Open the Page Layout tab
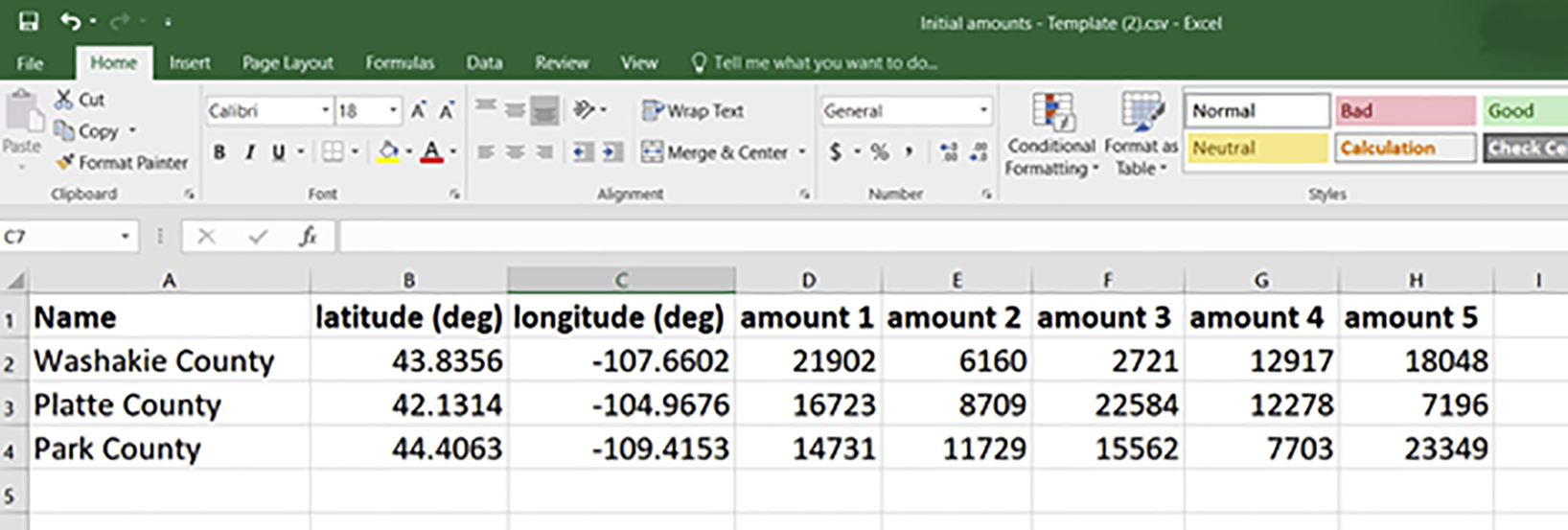The height and width of the screenshot is (530, 1568). pyautogui.click(x=288, y=63)
